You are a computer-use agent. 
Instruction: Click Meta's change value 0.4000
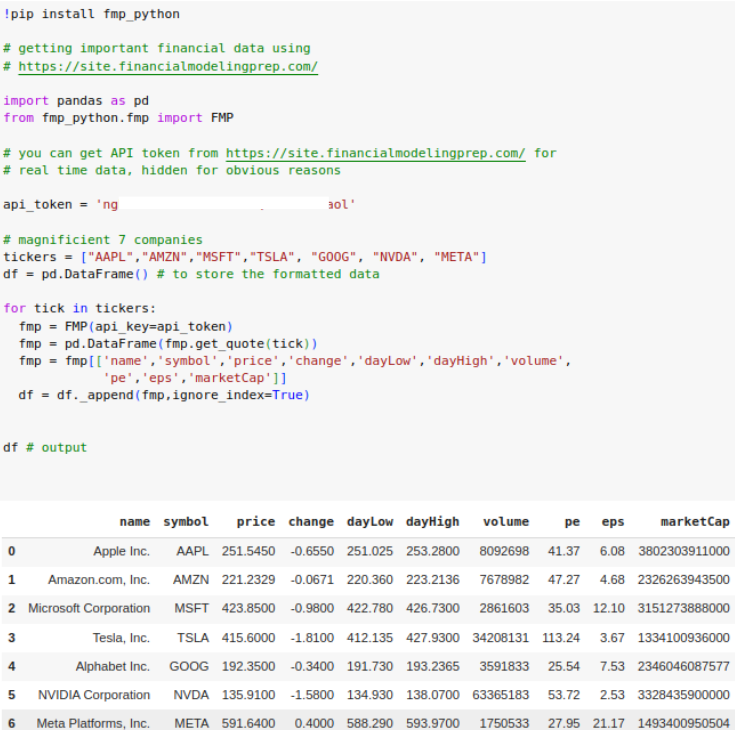point(314,723)
